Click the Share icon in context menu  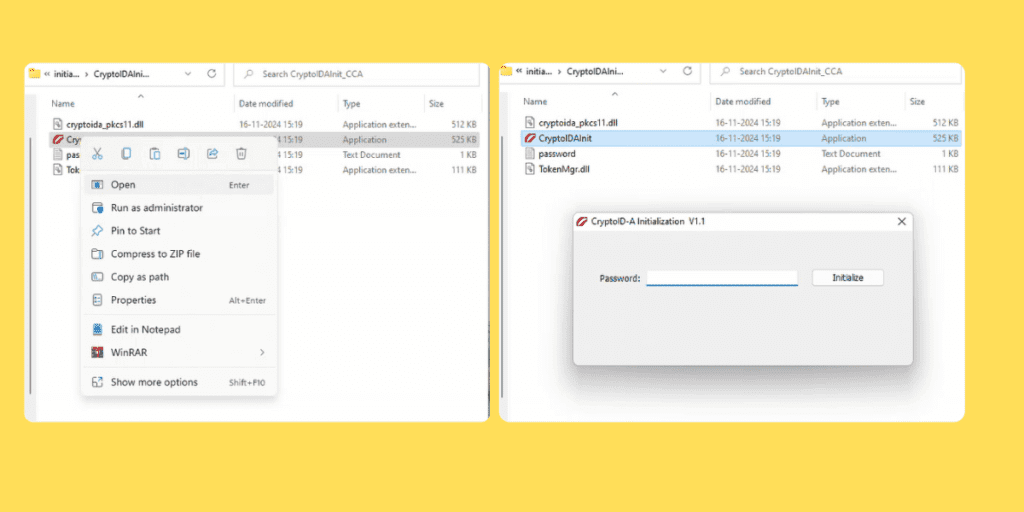(x=212, y=154)
